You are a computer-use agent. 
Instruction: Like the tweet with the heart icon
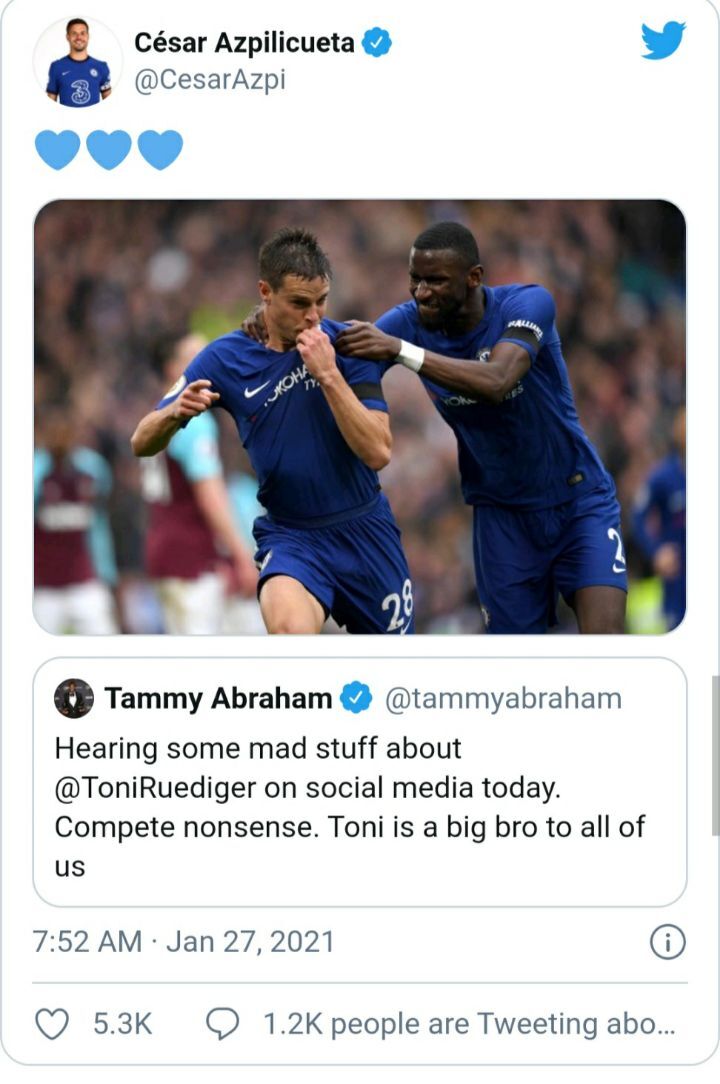click(x=52, y=1024)
